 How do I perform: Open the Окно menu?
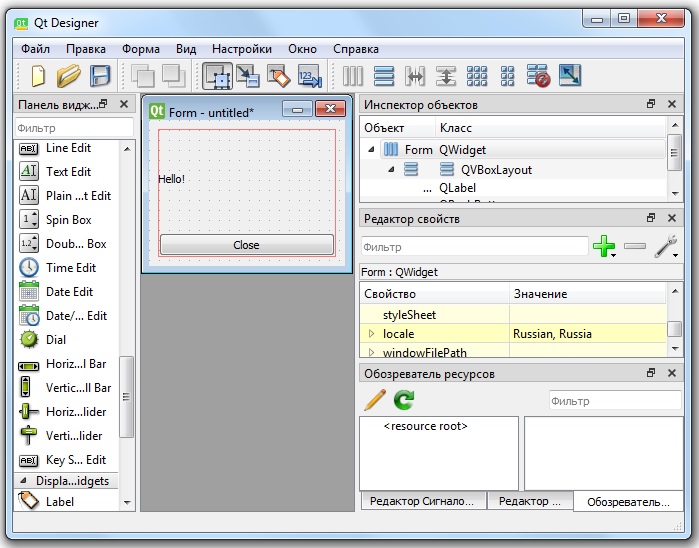[302, 49]
